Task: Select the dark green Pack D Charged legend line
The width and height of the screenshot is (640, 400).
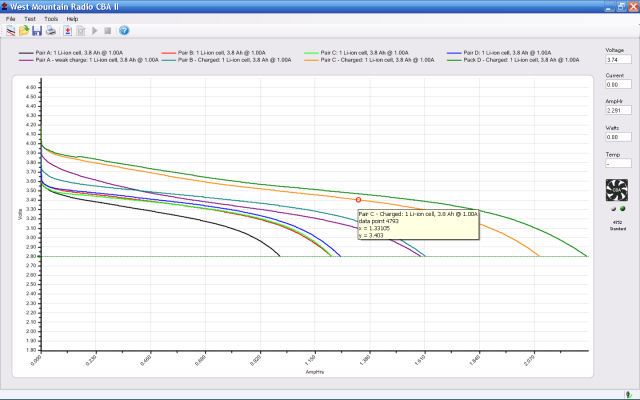Action: coord(454,60)
